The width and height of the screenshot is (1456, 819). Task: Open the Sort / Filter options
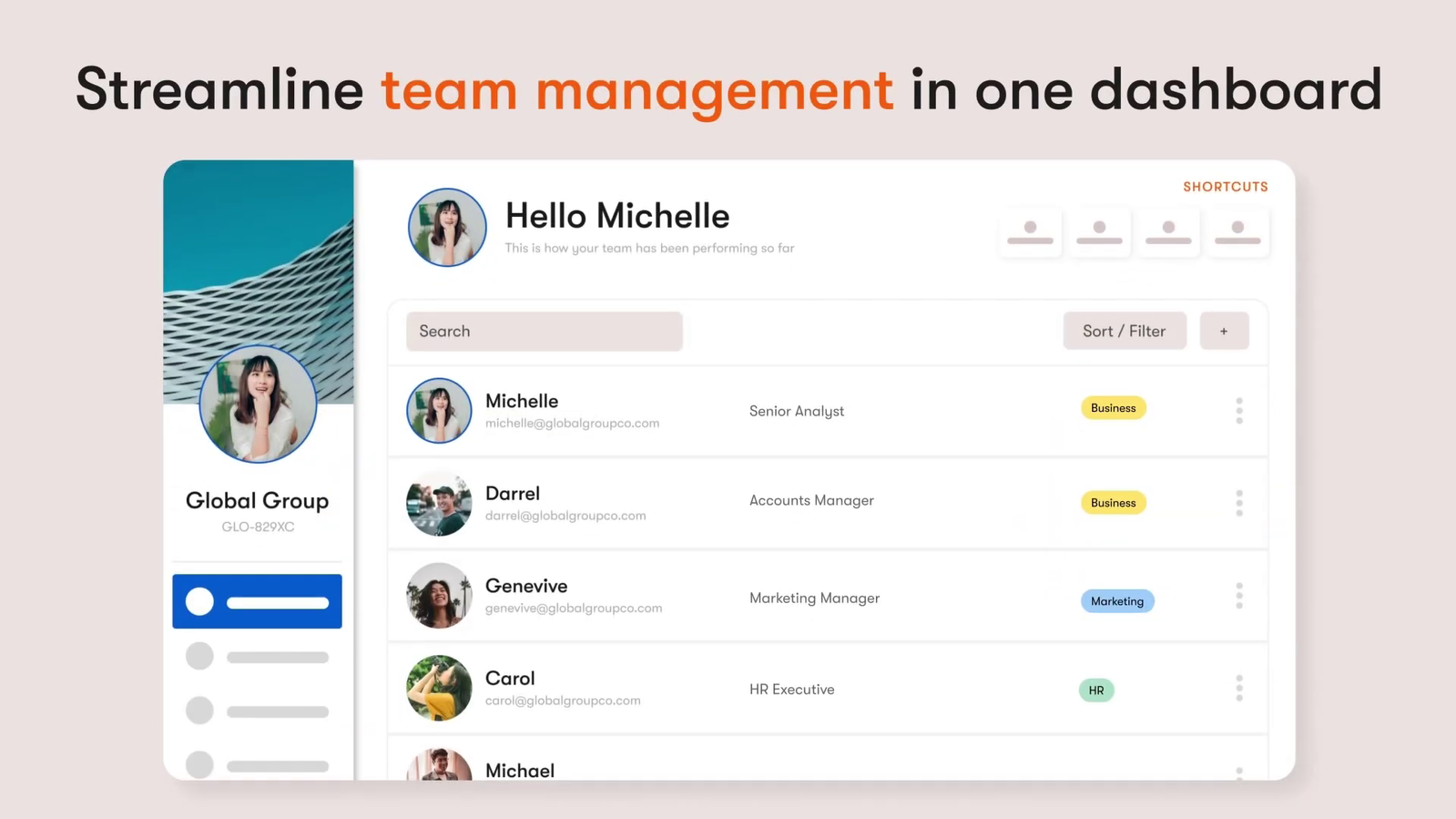1125,331
